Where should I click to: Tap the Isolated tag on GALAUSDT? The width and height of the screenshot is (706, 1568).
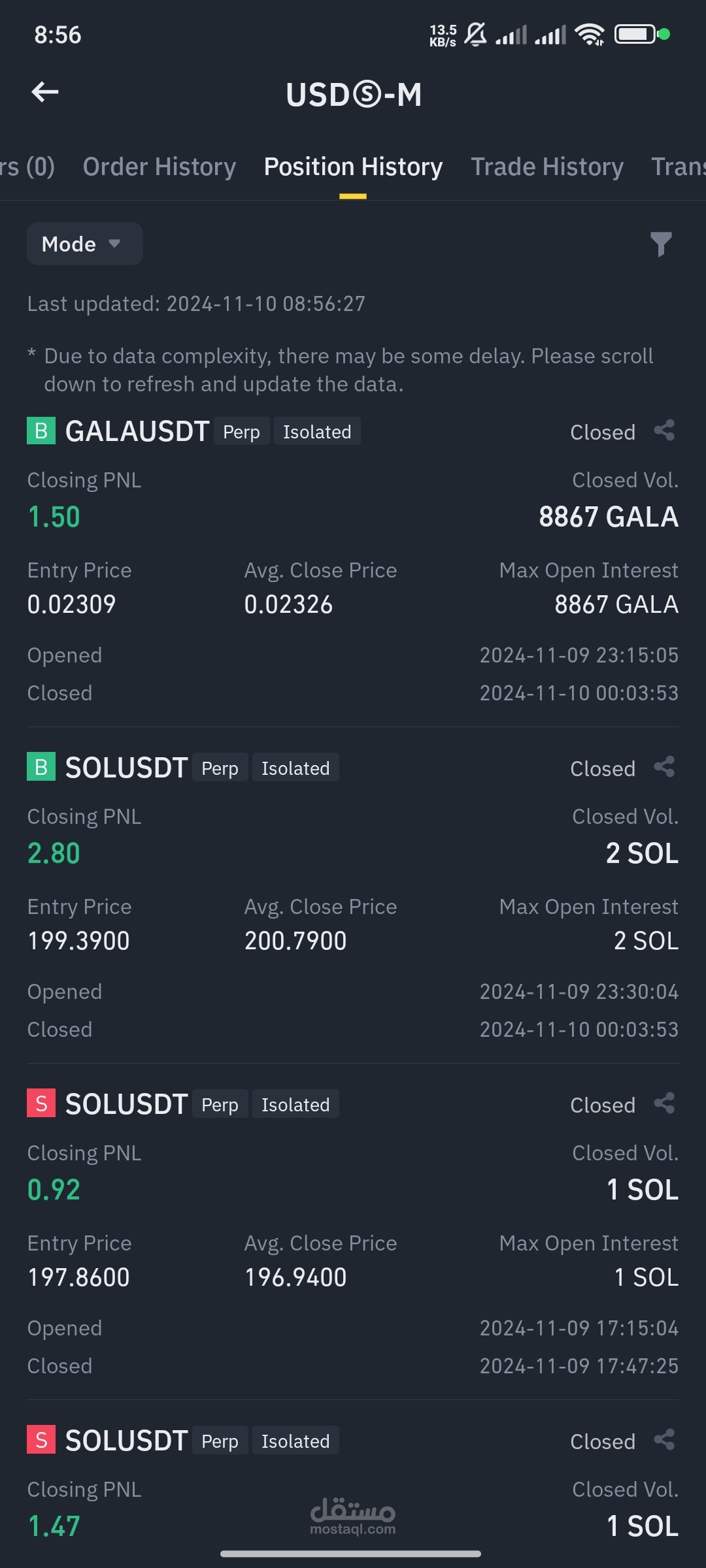click(x=317, y=432)
